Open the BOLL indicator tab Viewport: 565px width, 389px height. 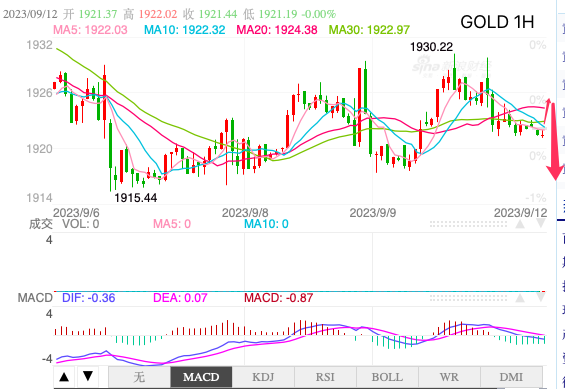pos(387,377)
